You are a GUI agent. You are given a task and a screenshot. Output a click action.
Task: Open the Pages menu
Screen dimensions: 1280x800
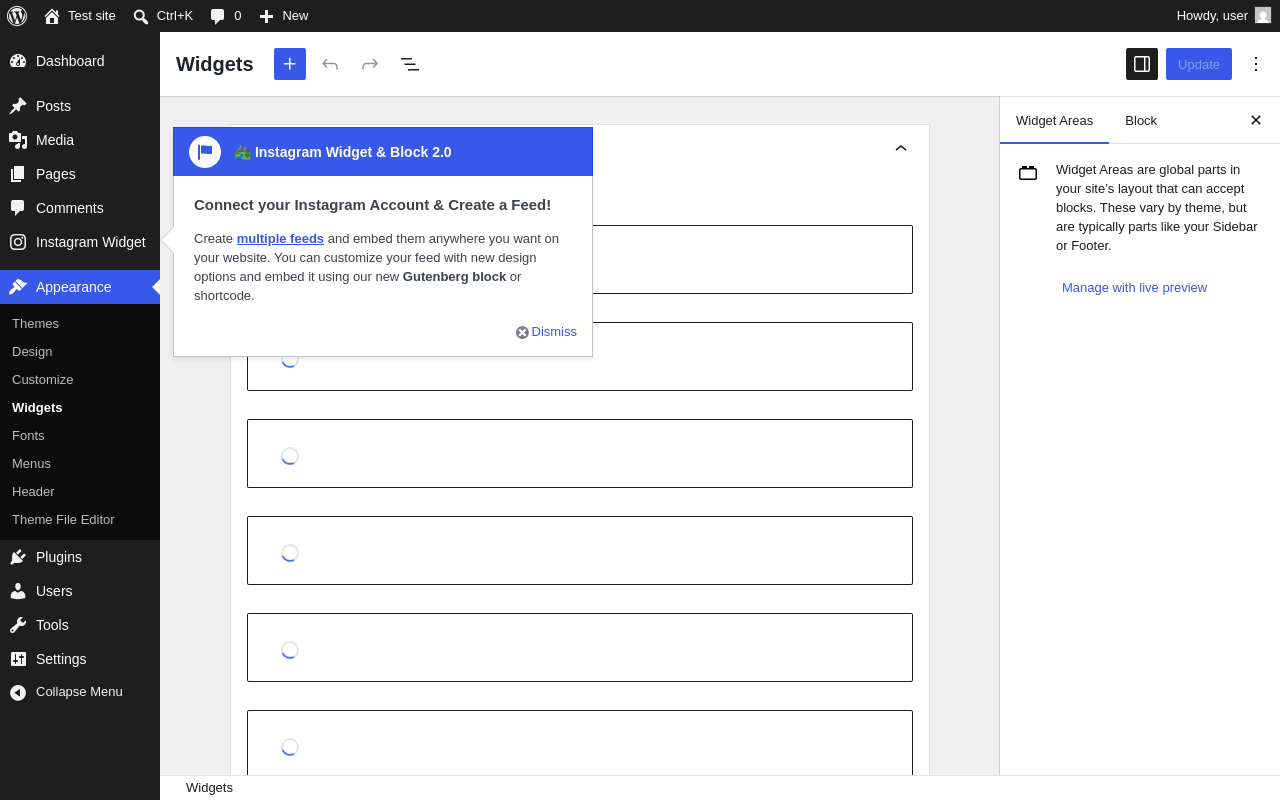click(x=80, y=174)
